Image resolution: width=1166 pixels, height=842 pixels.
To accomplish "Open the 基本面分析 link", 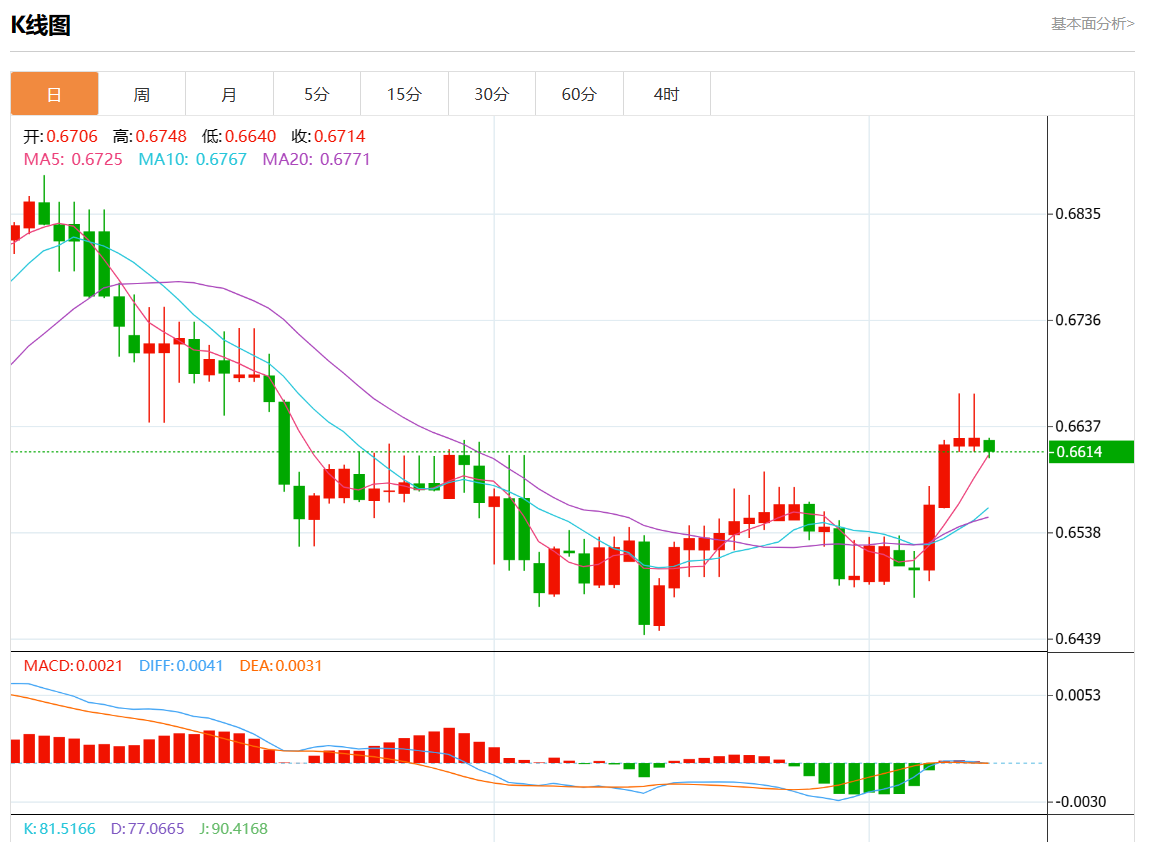I will 1092,23.
